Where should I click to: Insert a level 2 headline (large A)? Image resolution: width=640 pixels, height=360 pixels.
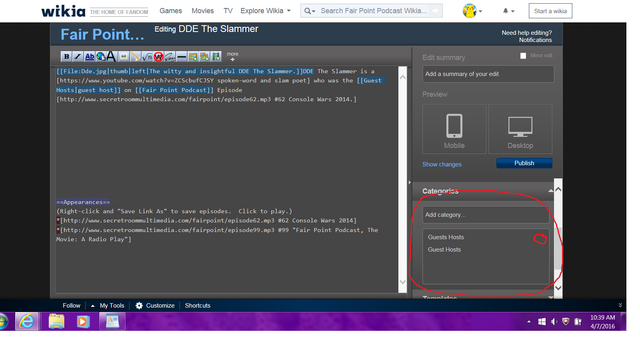[x=111, y=57]
